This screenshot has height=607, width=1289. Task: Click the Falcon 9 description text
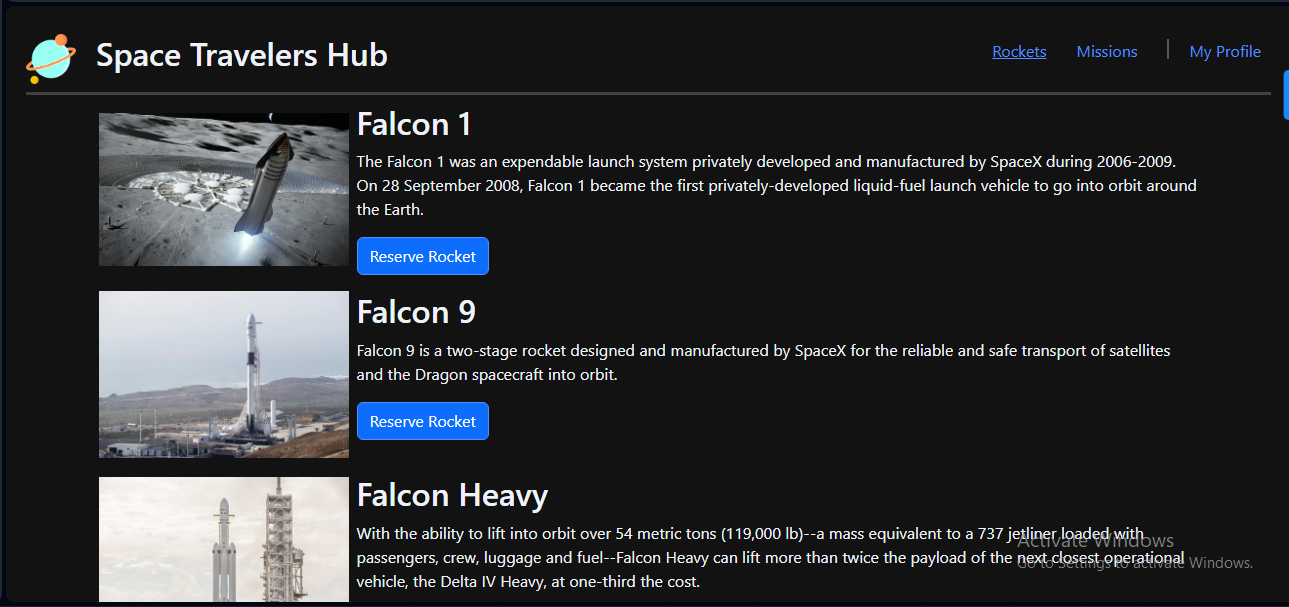tap(762, 363)
